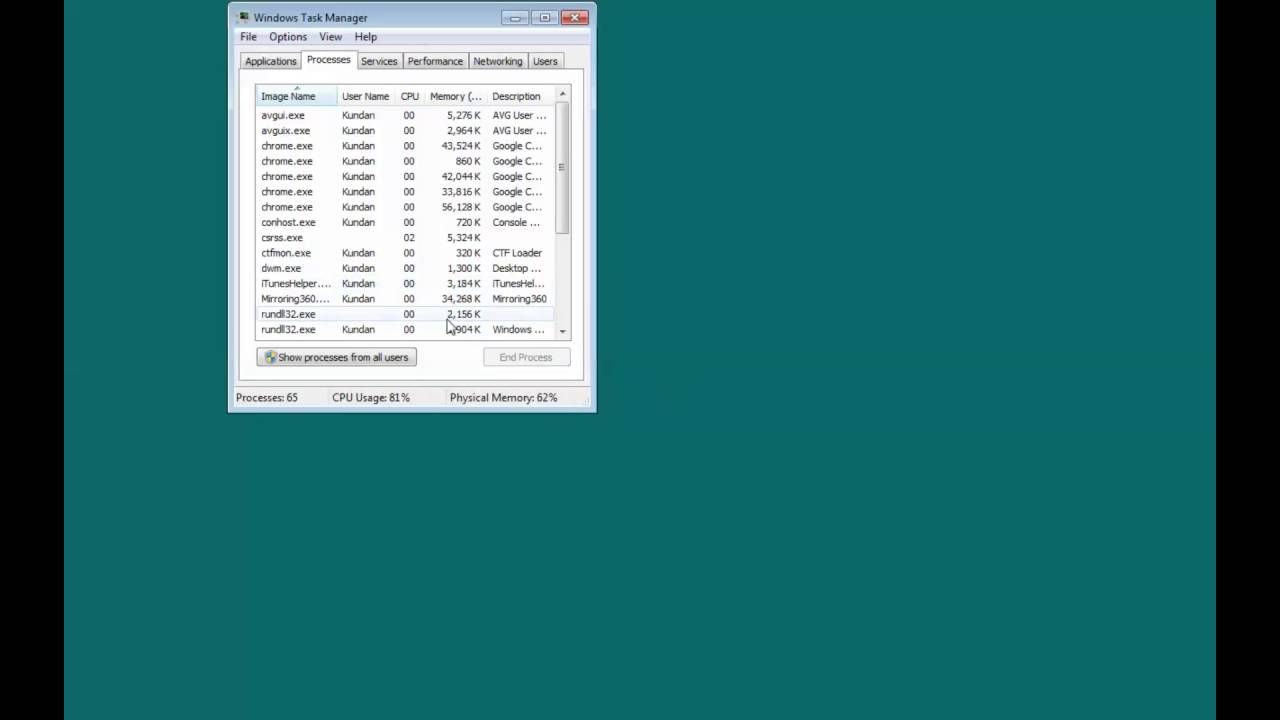Sort by Description column header
Viewport: 1280px width, 720px height.
(x=521, y=96)
